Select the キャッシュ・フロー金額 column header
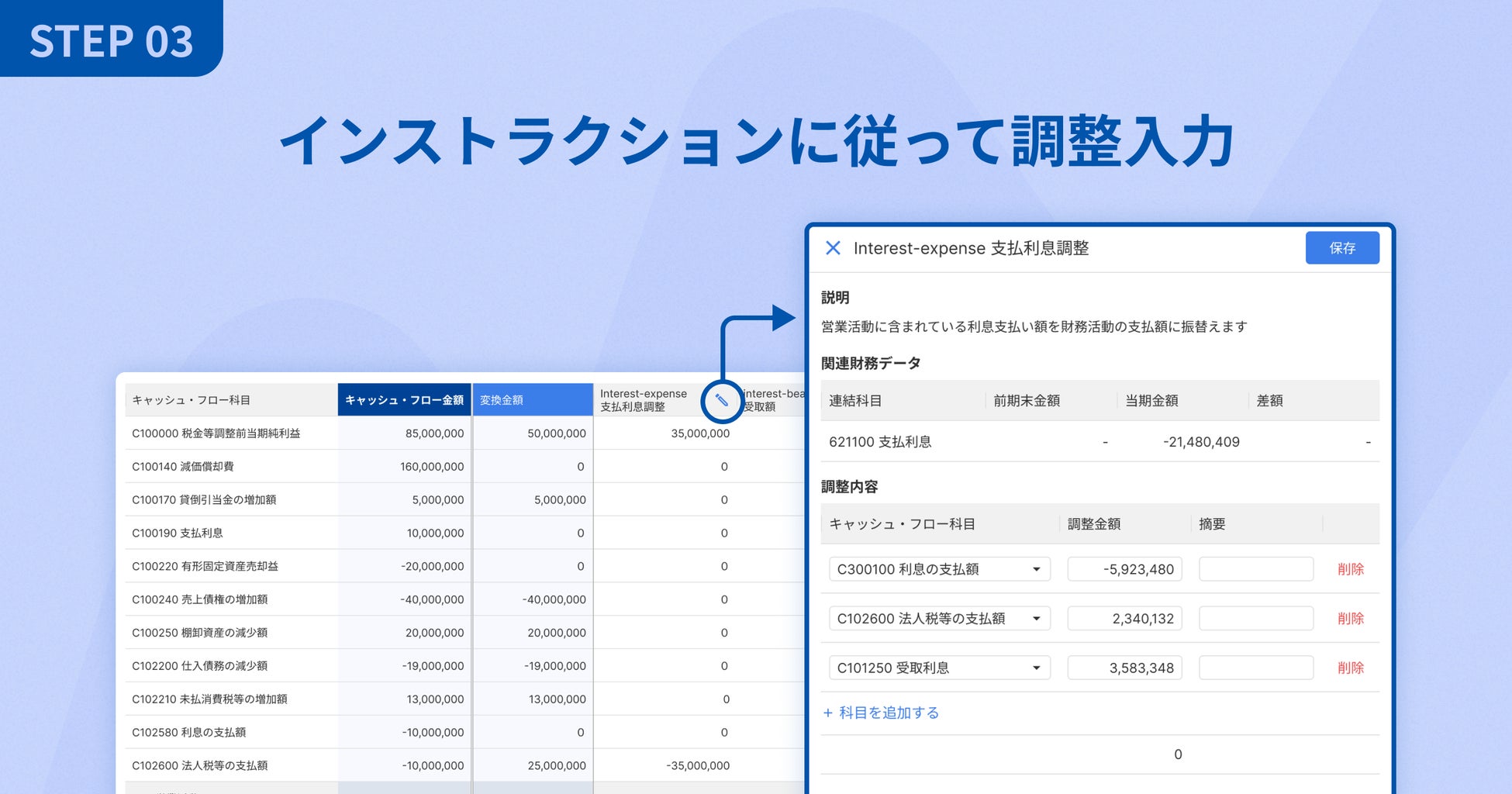 coord(404,400)
